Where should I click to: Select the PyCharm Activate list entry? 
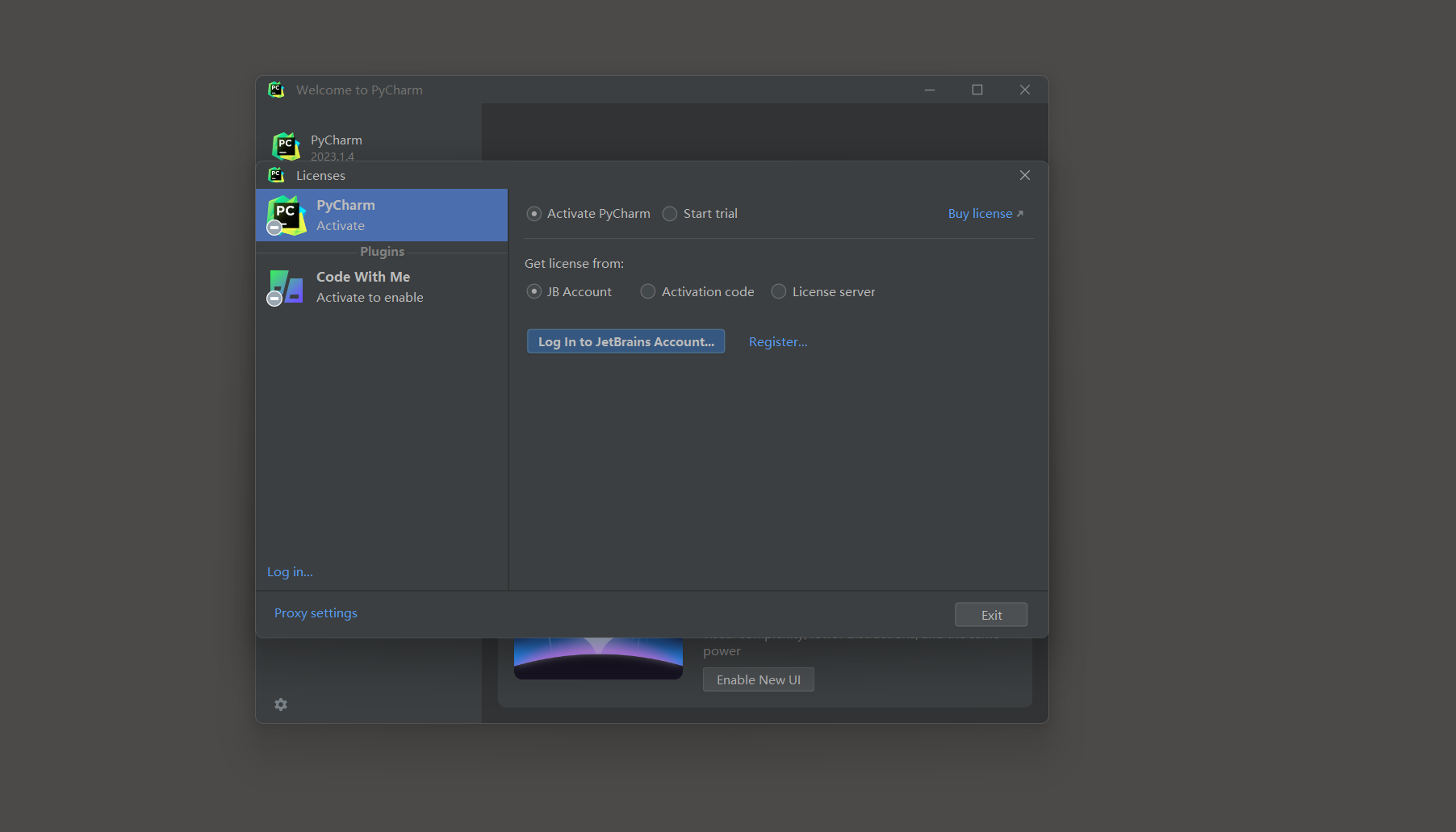382,215
